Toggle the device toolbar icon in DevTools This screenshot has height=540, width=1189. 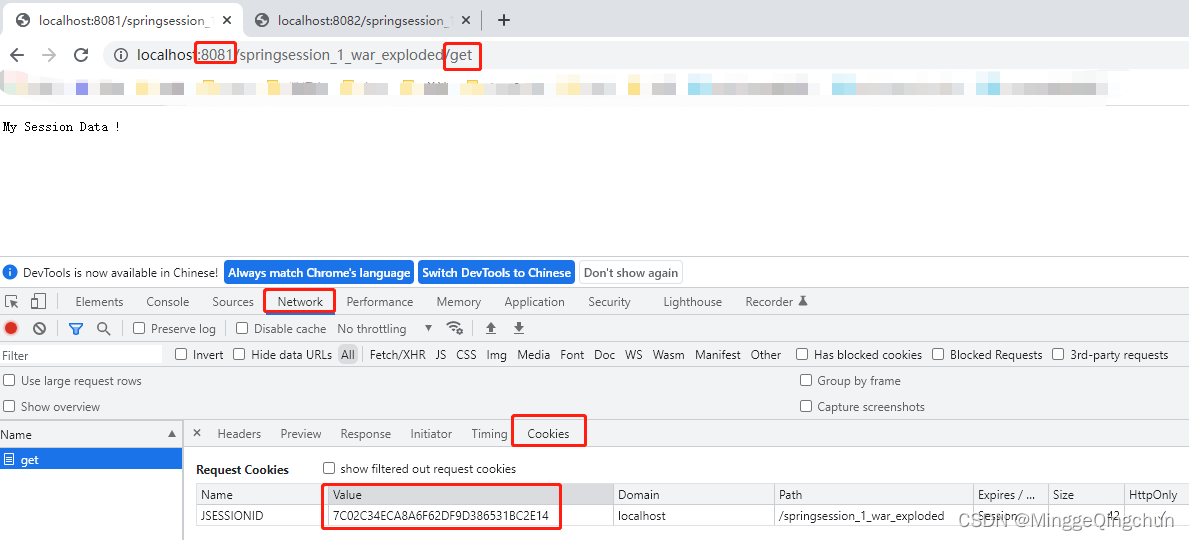coord(38,302)
